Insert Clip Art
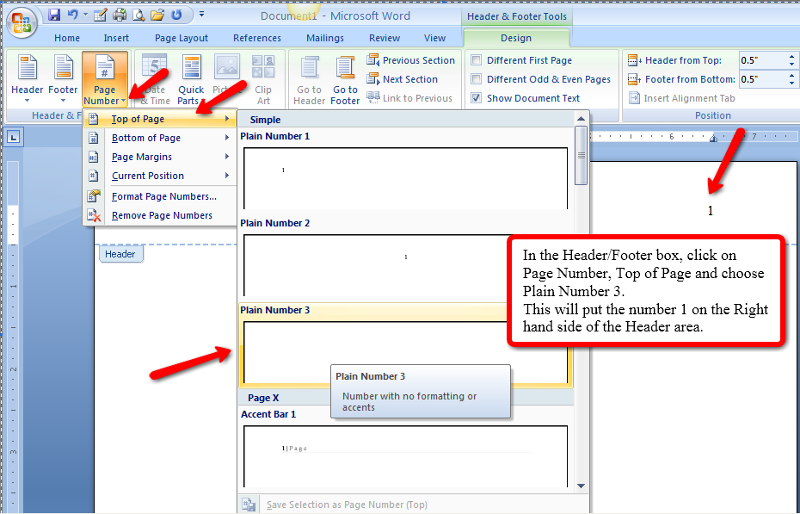The image size is (800, 514). (263, 79)
